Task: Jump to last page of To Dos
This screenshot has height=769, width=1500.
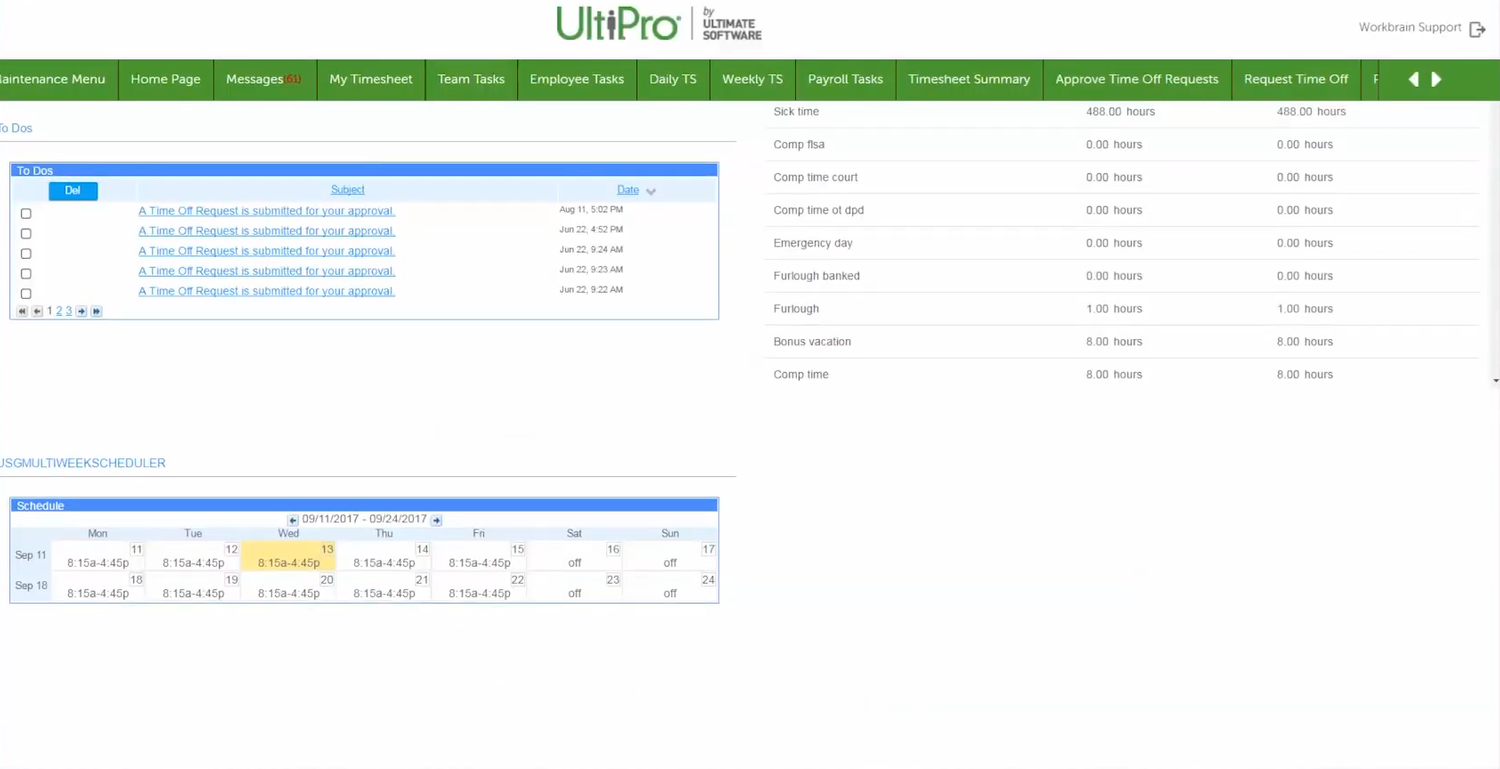Action: tap(96, 312)
